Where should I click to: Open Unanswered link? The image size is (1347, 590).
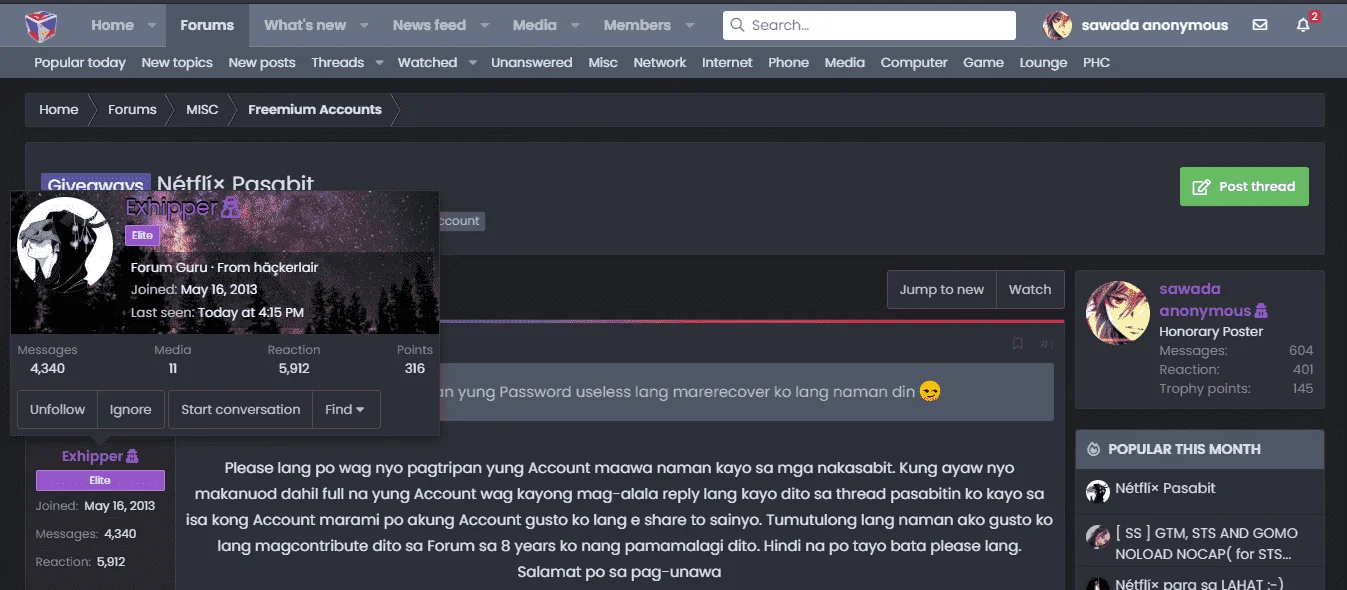click(532, 62)
